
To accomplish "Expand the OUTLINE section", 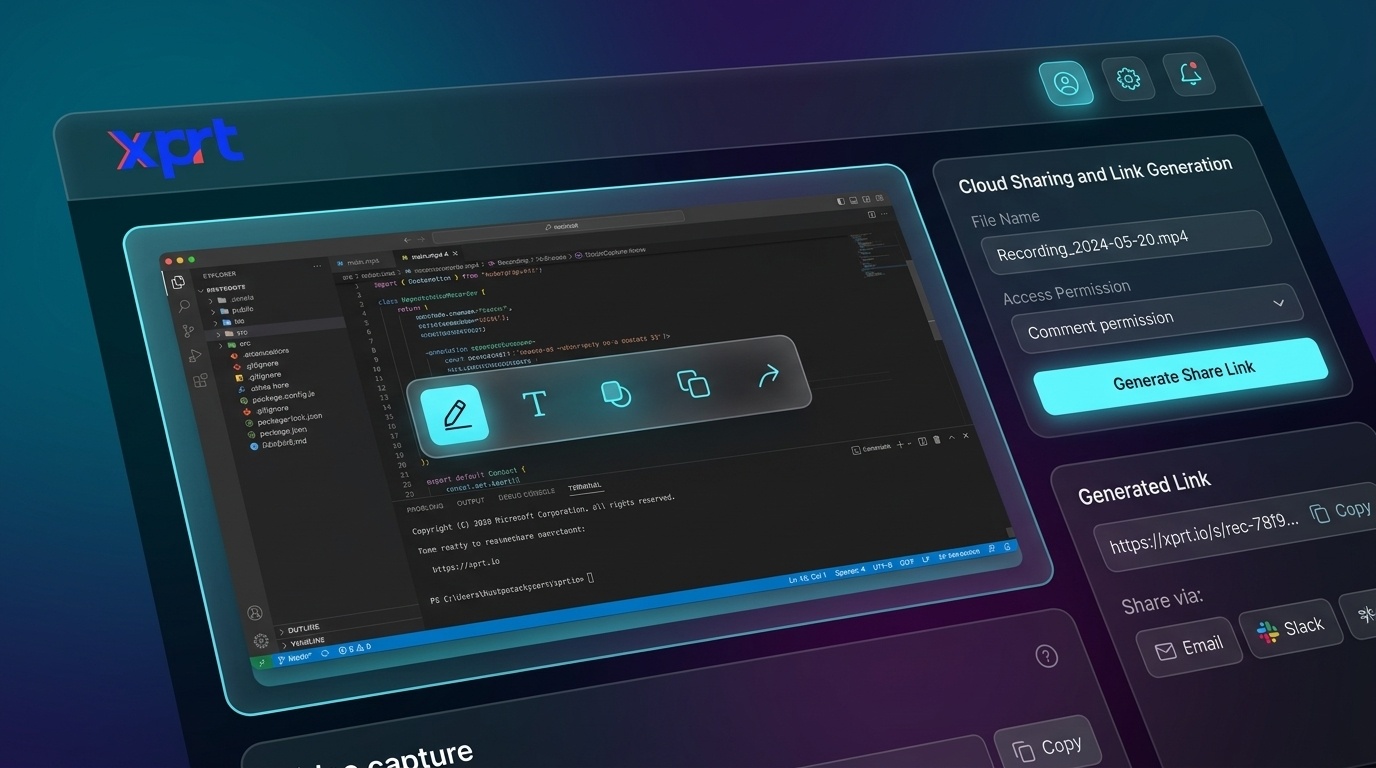I will tap(303, 629).
